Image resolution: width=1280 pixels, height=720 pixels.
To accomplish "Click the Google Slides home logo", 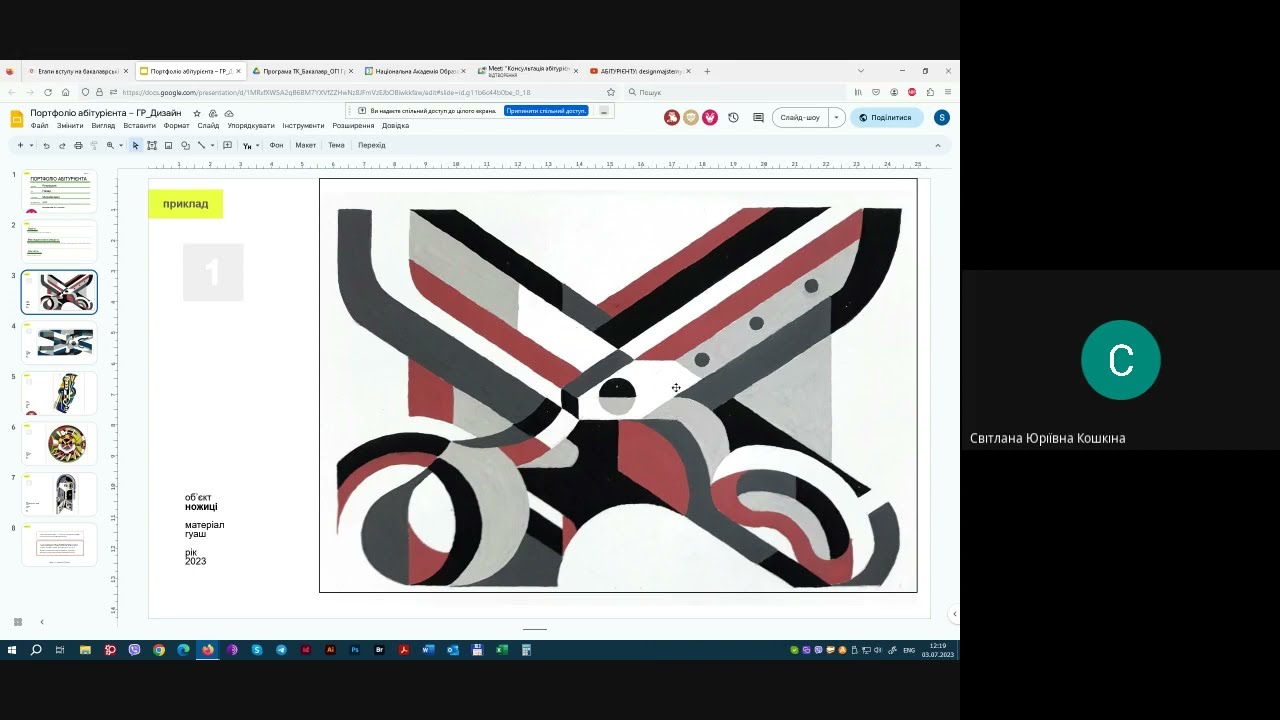I will point(17,119).
